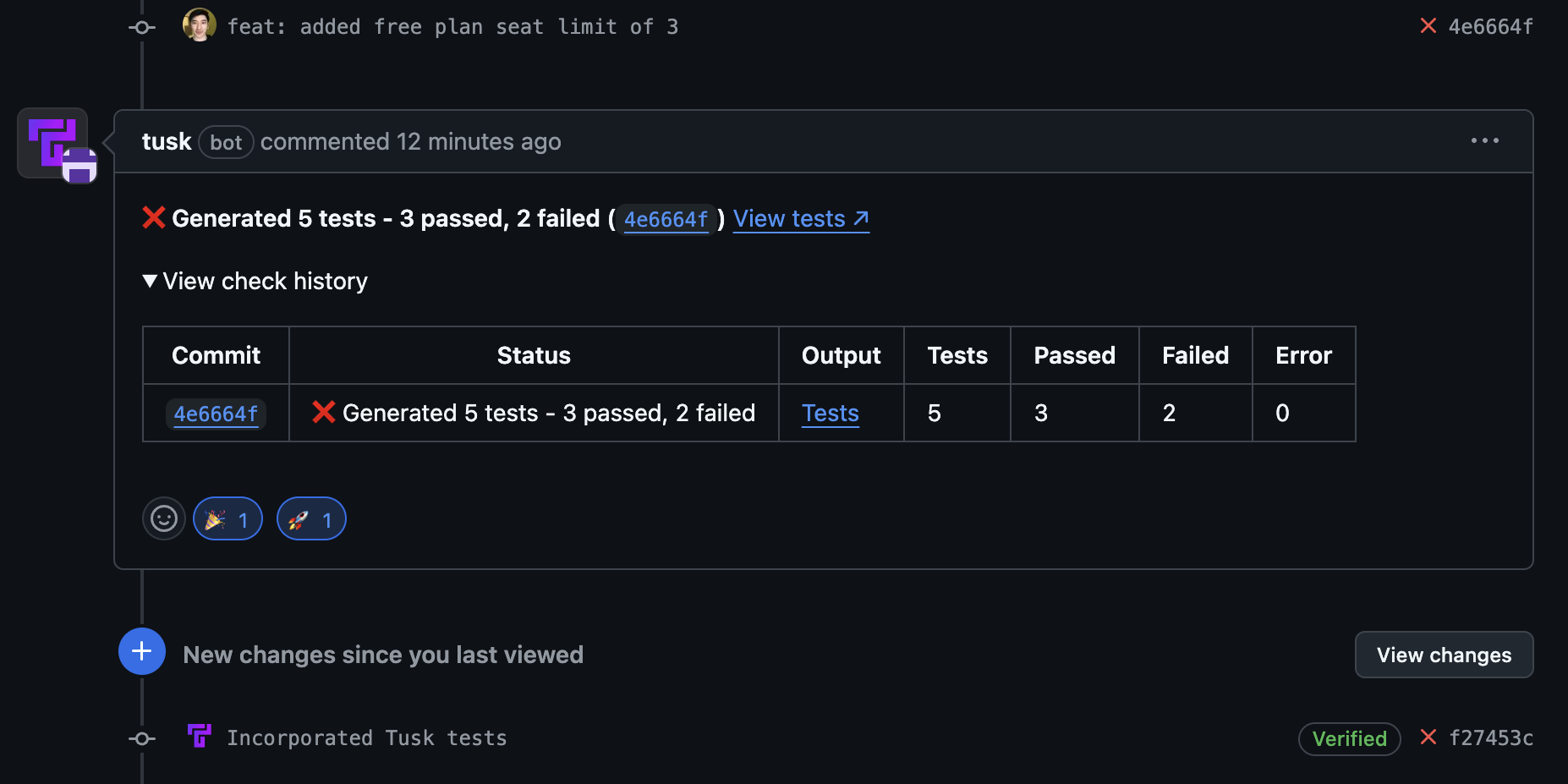
Task: Open failed status X beside top 4e6664f
Action: (x=1428, y=26)
